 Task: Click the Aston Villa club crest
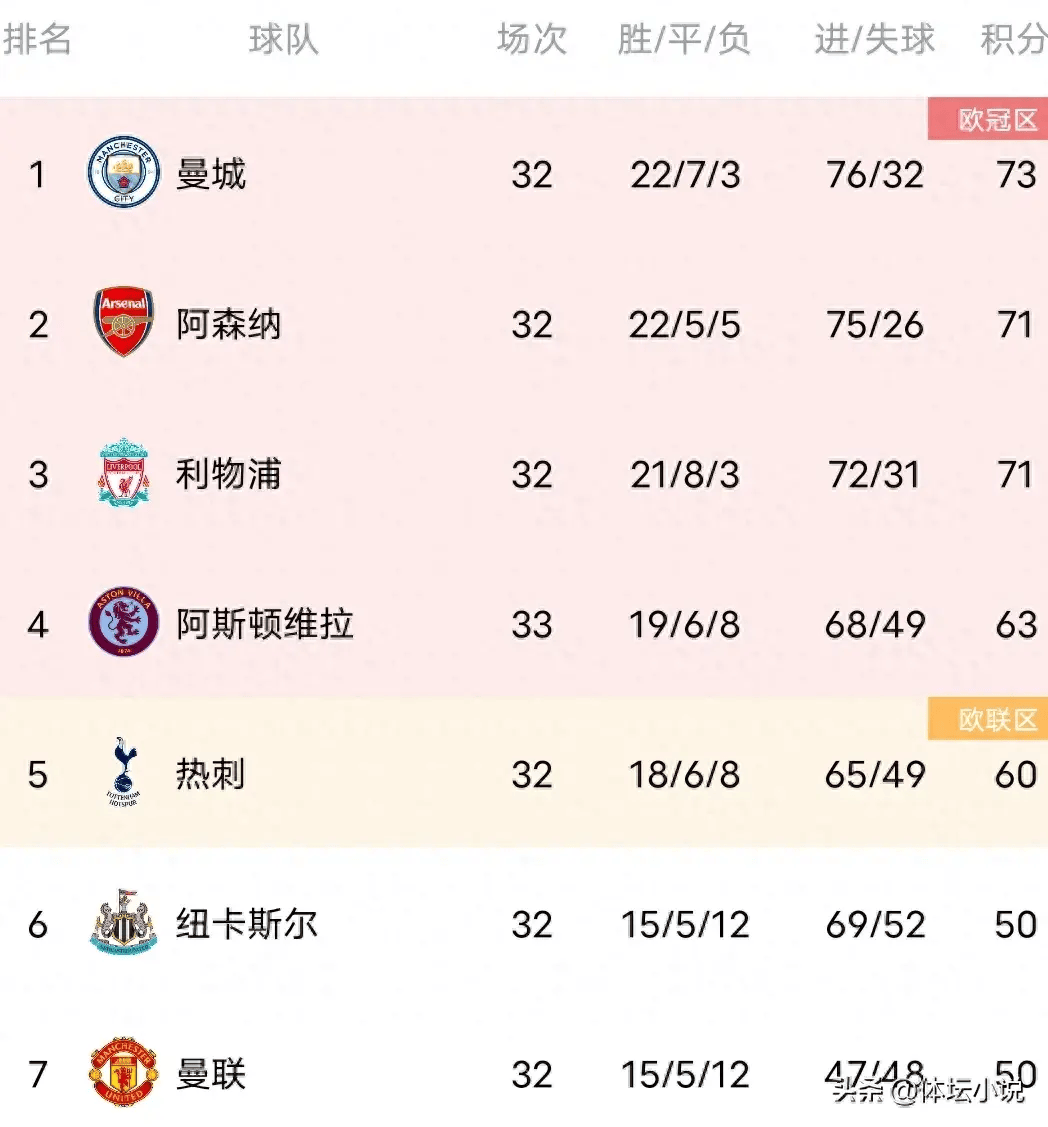(124, 622)
